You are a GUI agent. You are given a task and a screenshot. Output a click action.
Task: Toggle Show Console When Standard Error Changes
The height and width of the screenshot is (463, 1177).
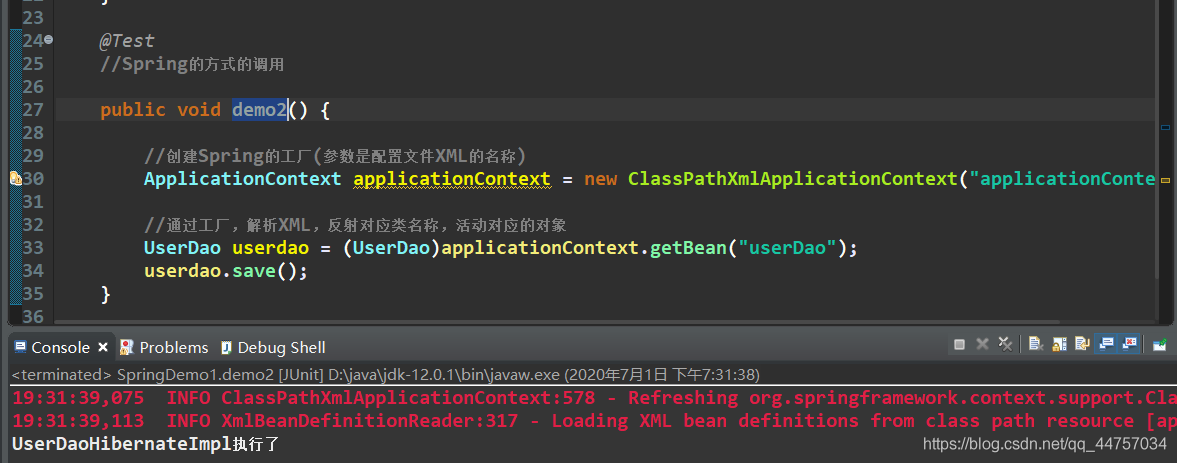point(1128,344)
